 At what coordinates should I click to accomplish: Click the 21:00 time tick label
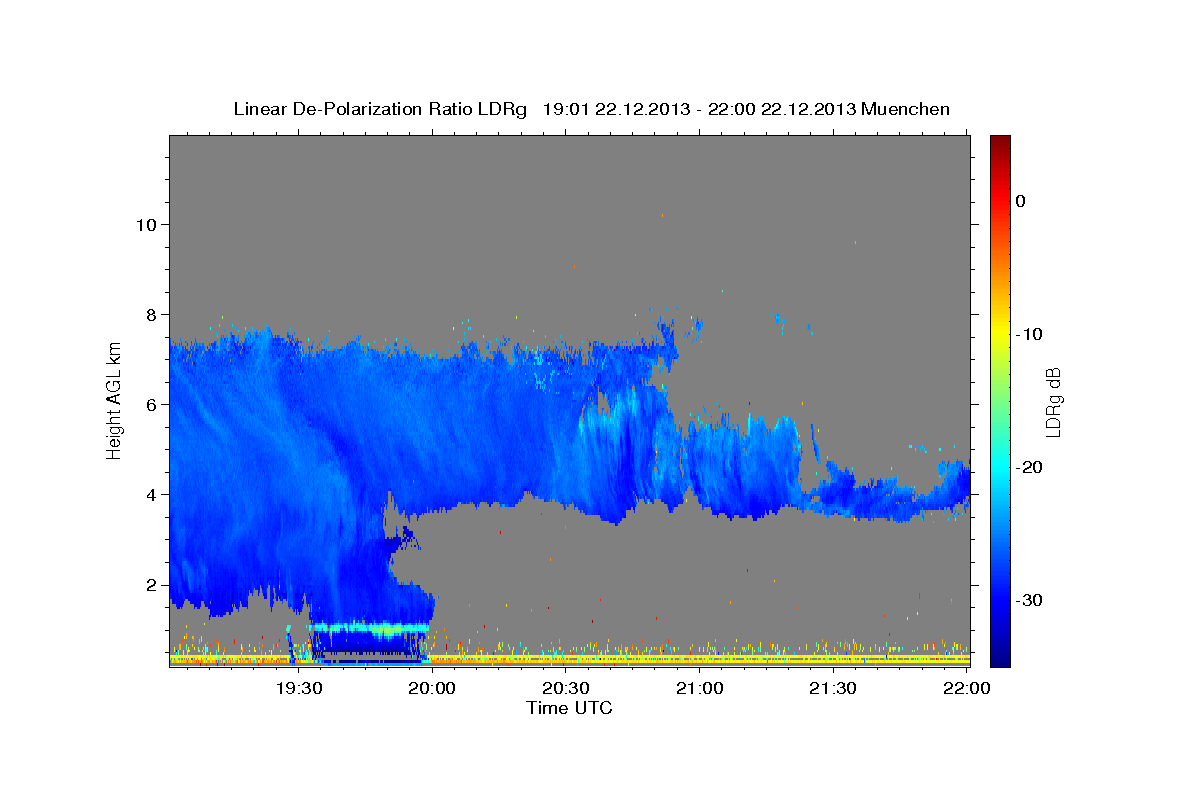click(700, 689)
